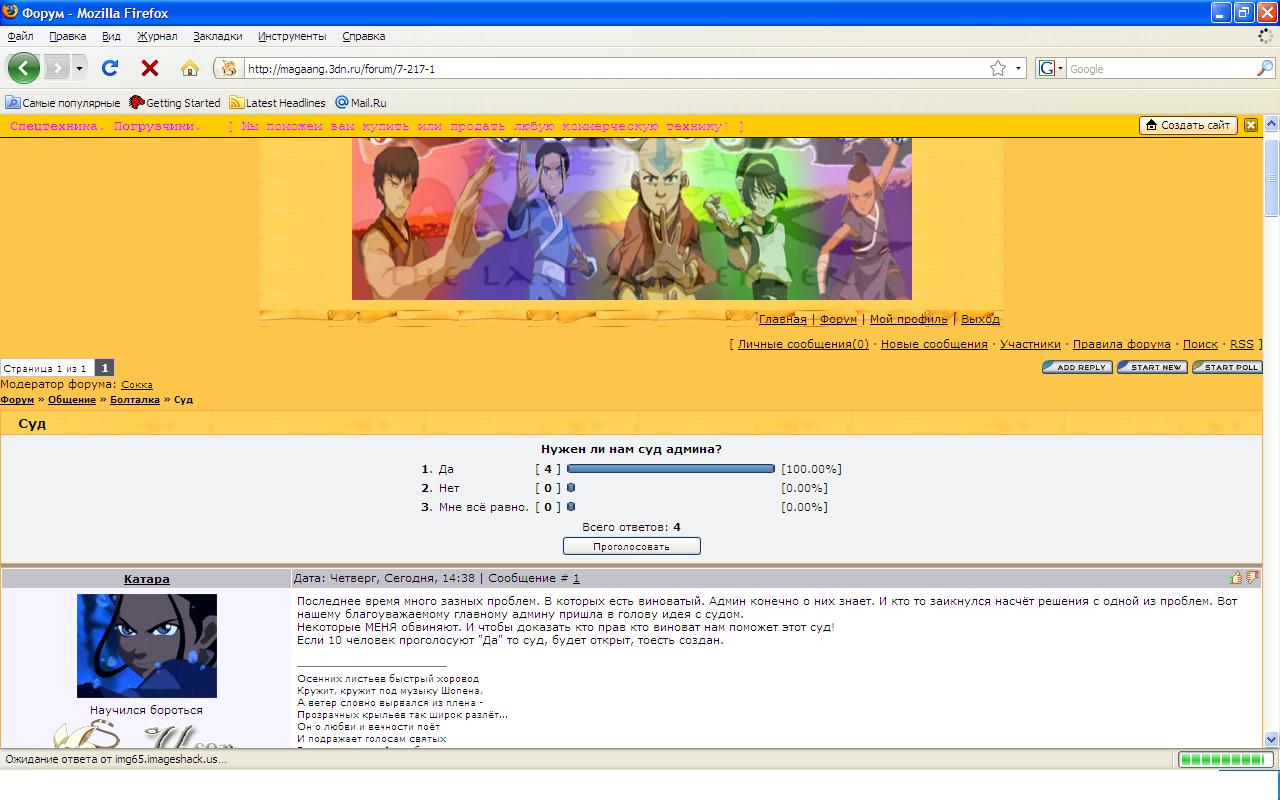
Task: Click the grey Forward navigation arrow
Action: pos(56,68)
